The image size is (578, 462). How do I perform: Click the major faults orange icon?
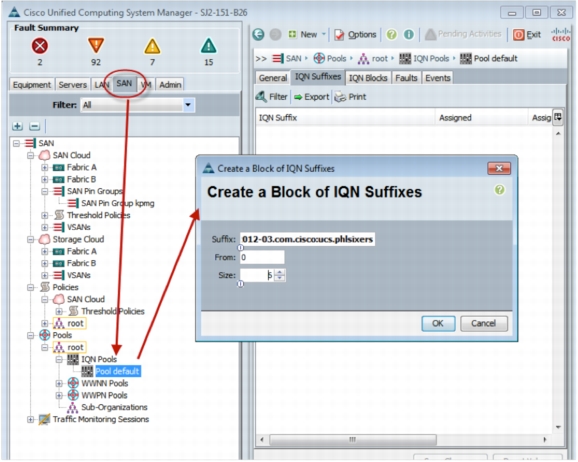pyautogui.click(x=96, y=46)
